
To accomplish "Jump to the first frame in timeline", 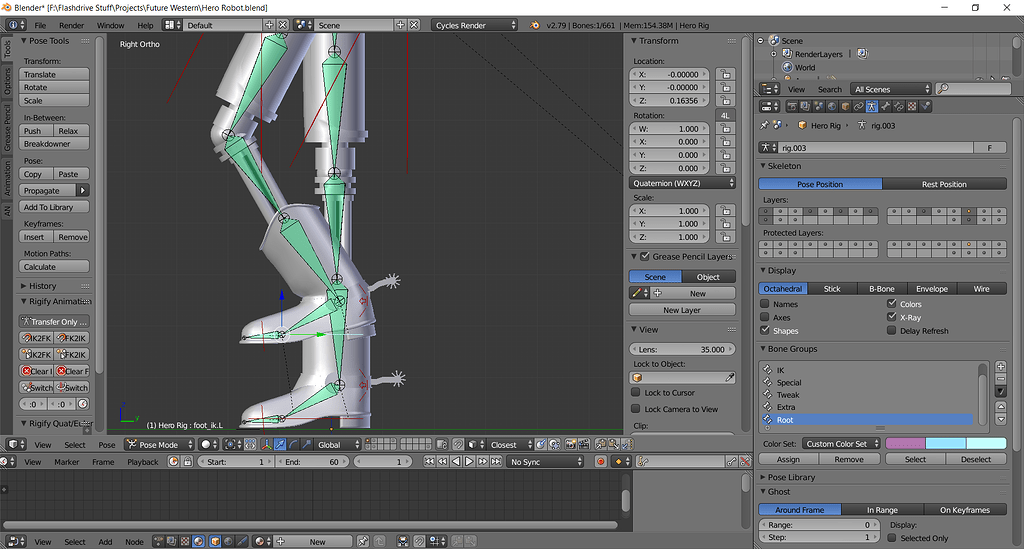I will point(429,462).
